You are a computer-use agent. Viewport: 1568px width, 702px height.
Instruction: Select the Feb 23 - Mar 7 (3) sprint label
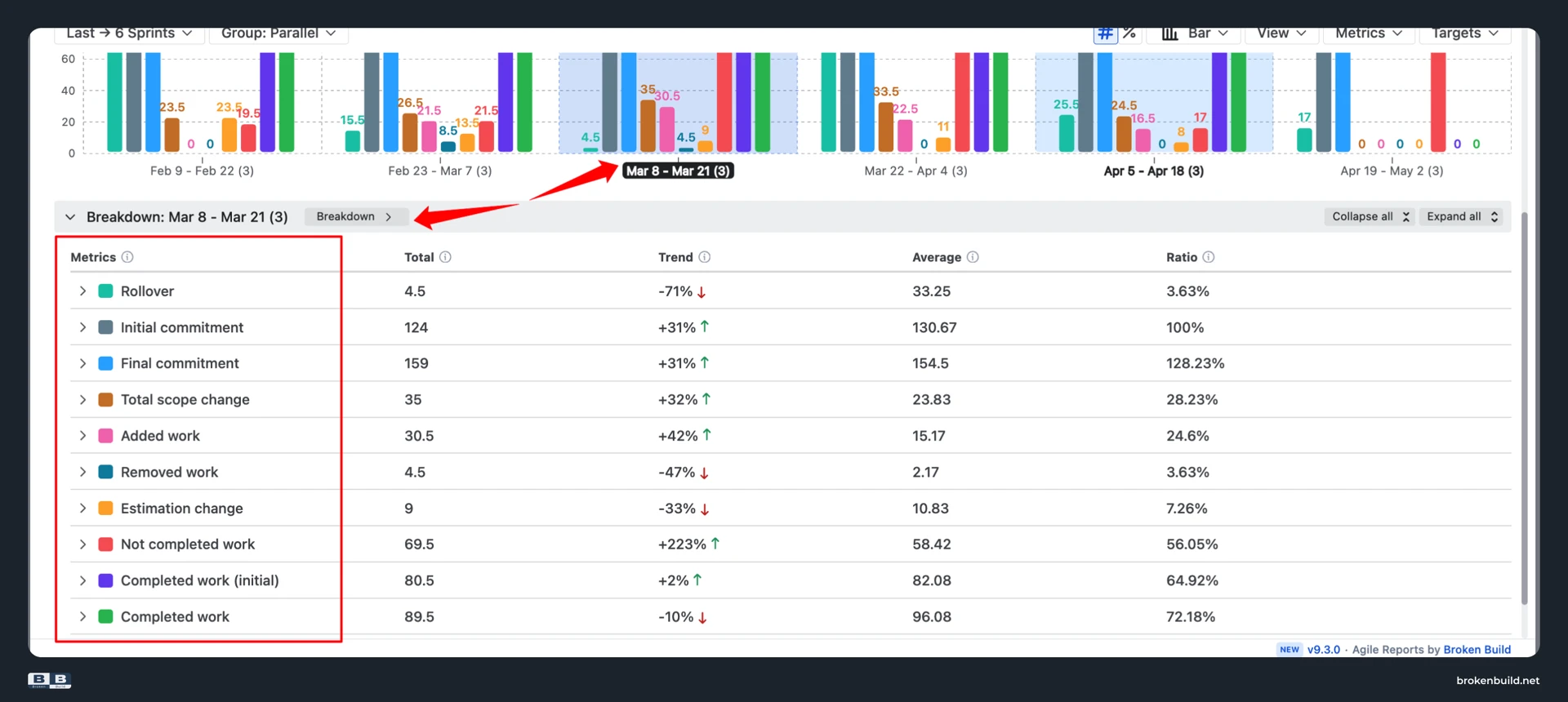(440, 171)
